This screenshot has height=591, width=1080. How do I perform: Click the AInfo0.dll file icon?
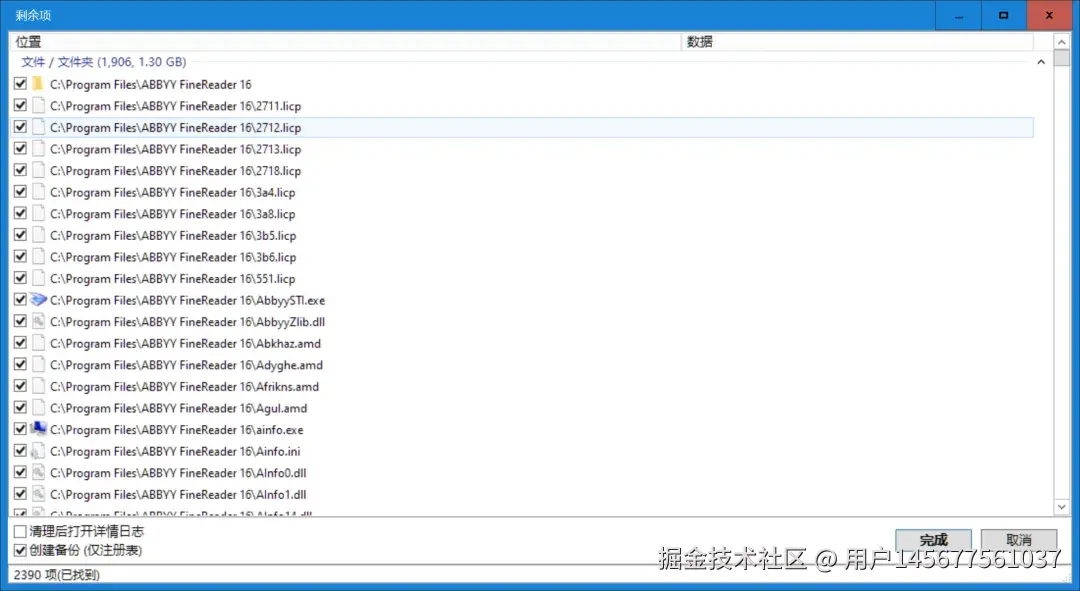click(38, 472)
